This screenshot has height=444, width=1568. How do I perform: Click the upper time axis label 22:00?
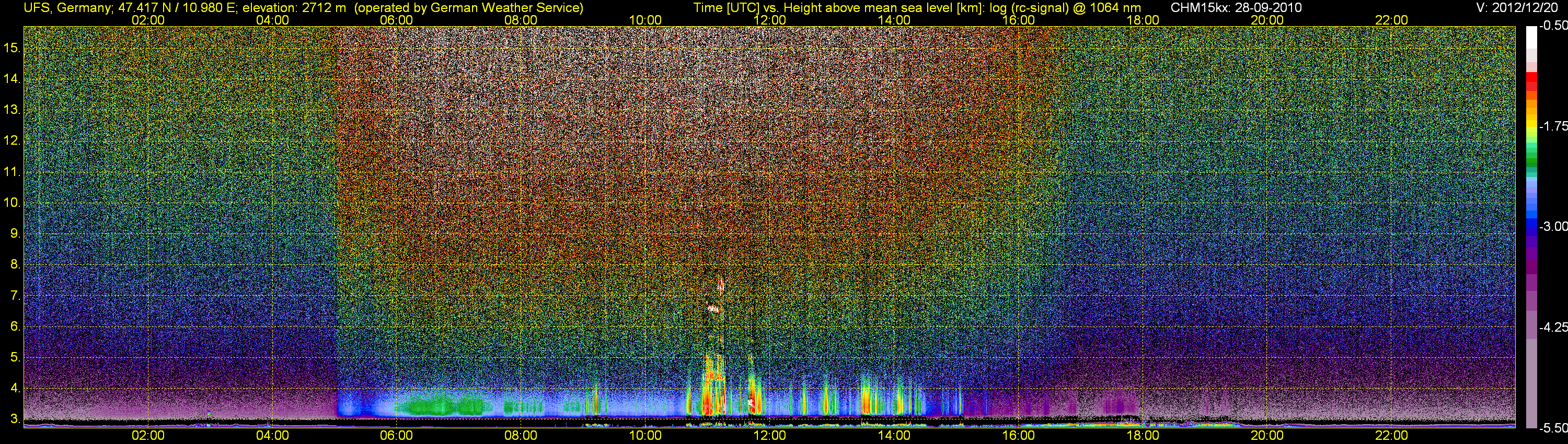1391,20
